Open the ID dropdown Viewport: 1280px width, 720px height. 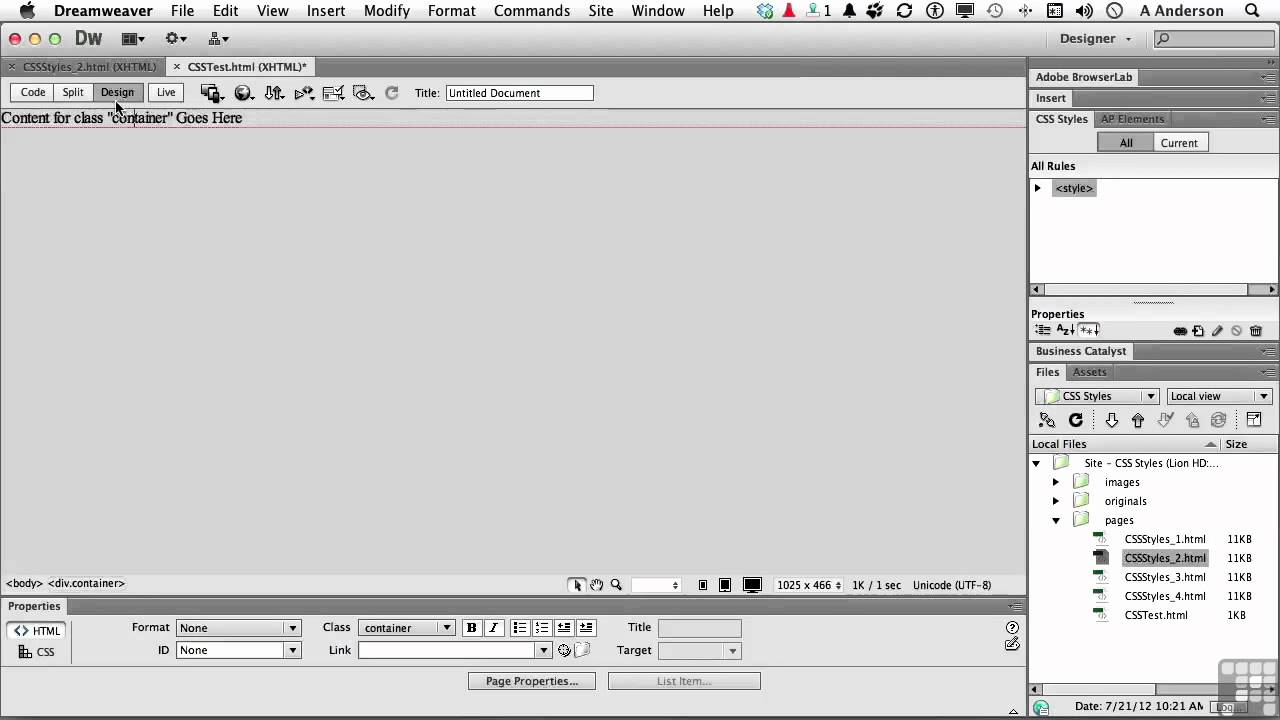(239, 650)
